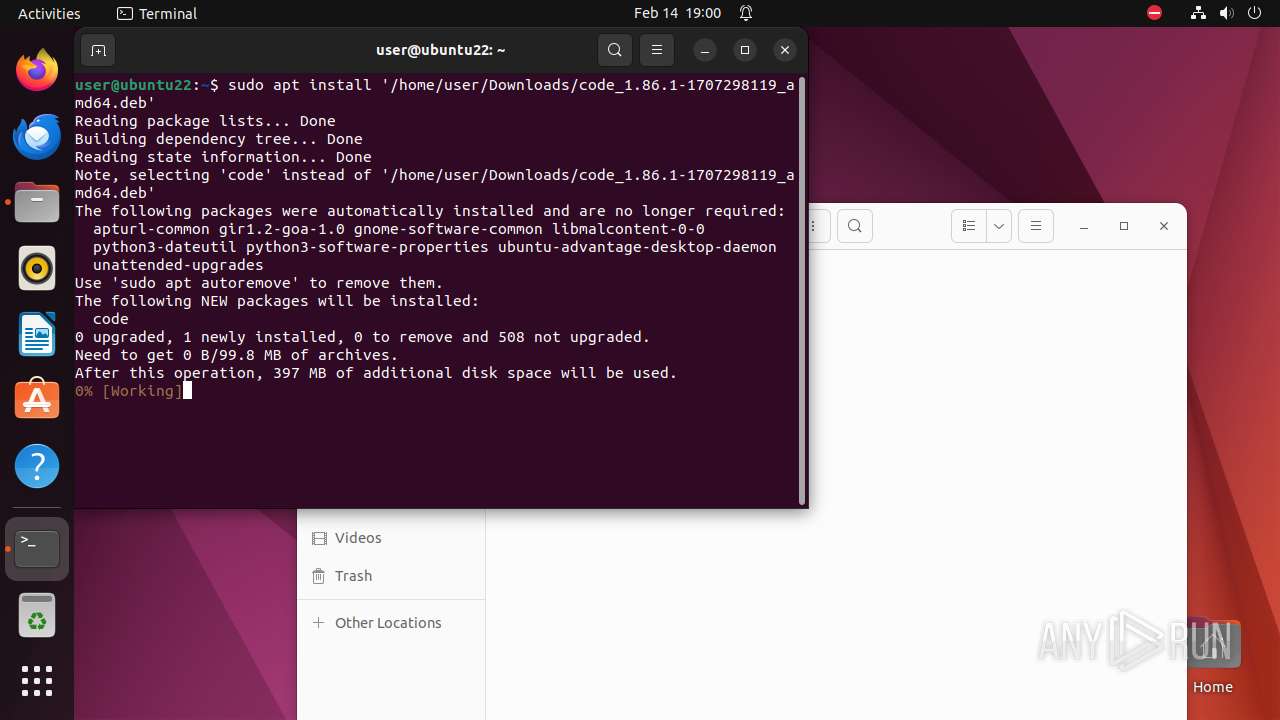Select Trash in Files sidebar
The height and width of the screenshot is (720, 1280).
(391, 576)
